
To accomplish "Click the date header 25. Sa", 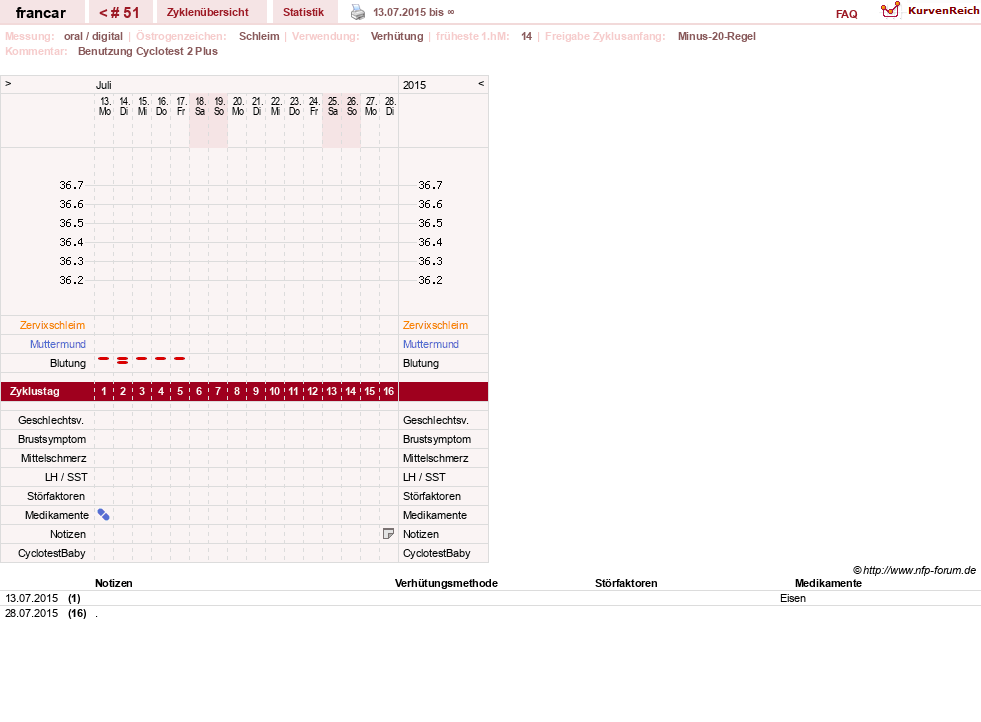I will coord(333,106).
